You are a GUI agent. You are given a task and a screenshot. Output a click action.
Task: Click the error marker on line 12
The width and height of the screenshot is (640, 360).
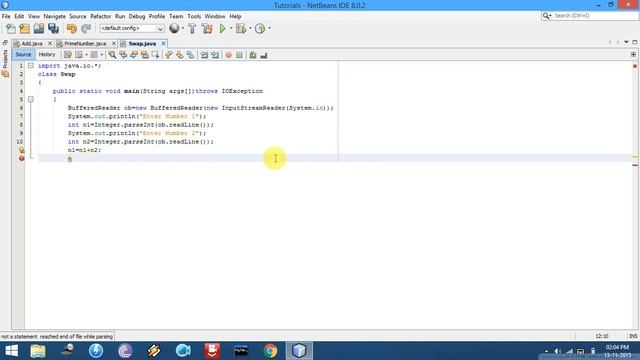tap(21, 158)
